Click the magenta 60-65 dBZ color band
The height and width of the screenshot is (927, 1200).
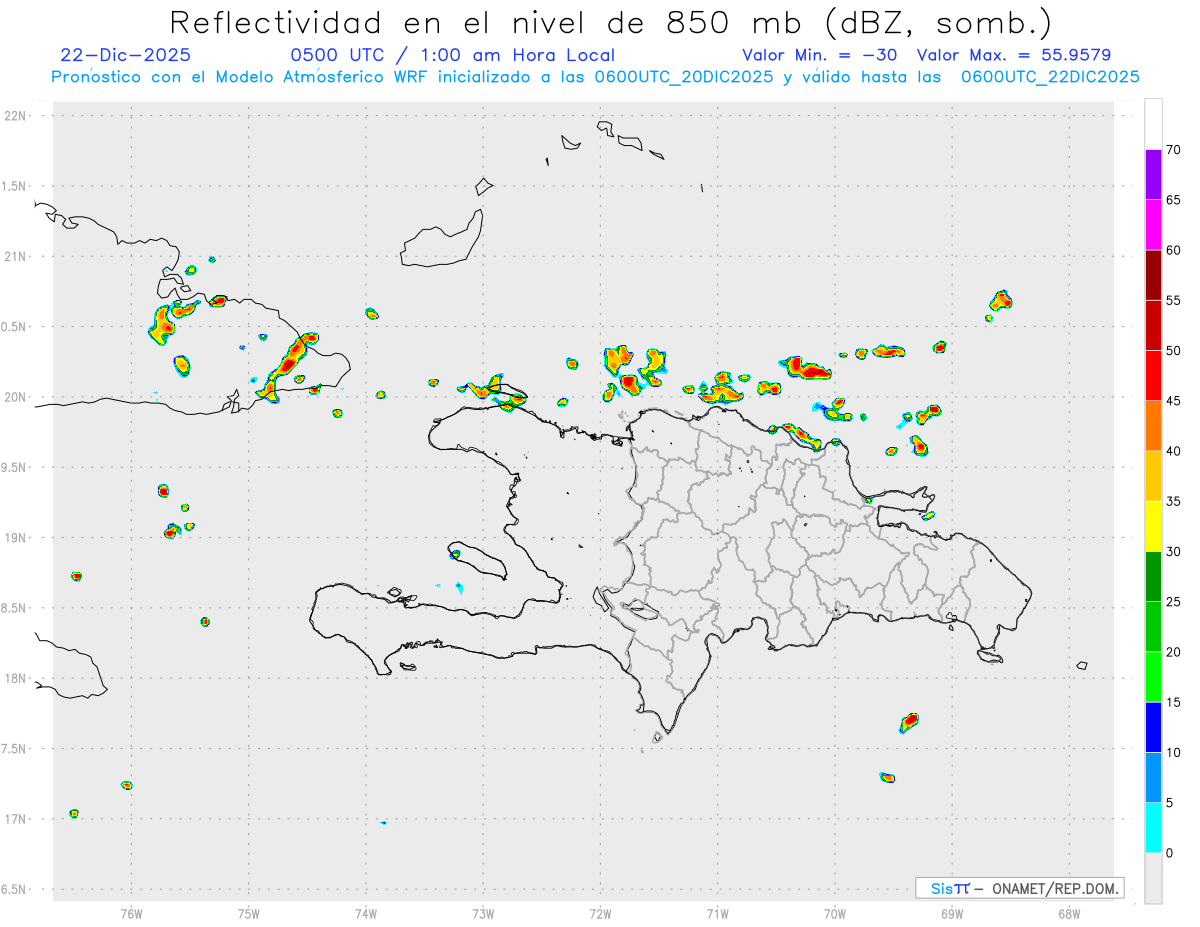click(1153, 225)
